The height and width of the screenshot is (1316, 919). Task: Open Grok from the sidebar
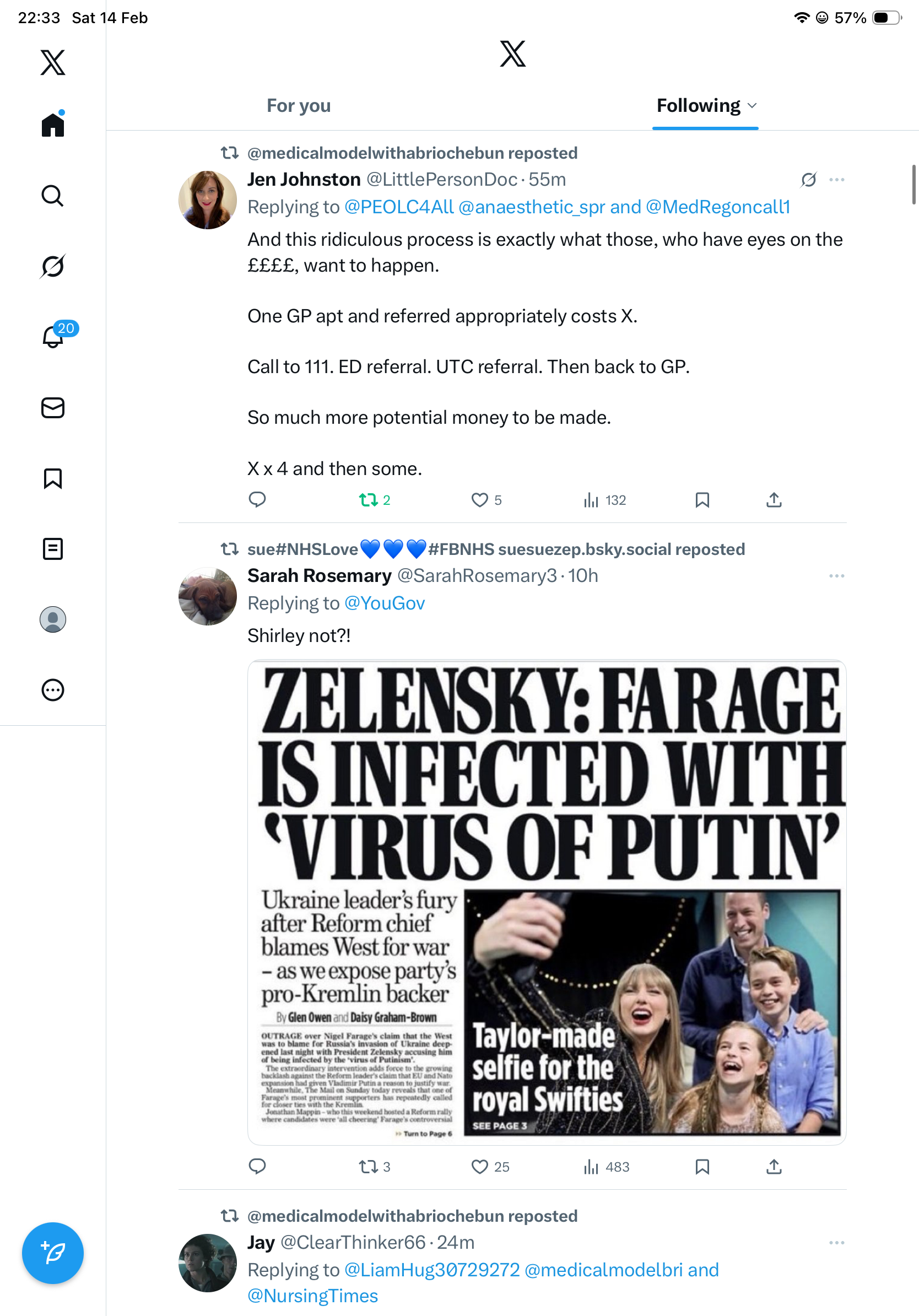(x=53, y=267)
